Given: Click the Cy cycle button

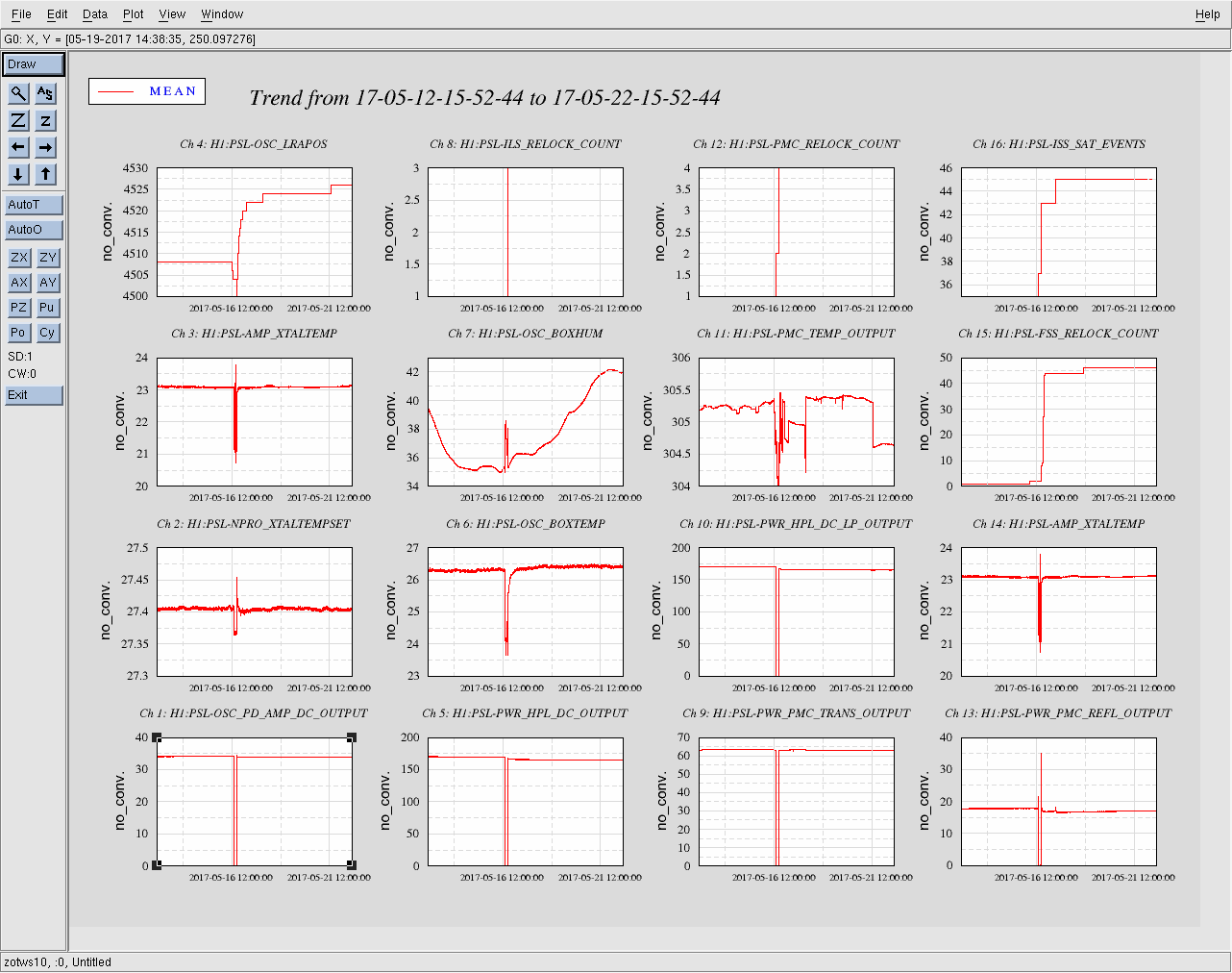Looking at the screenshot, I should click(x=48, y=333).
